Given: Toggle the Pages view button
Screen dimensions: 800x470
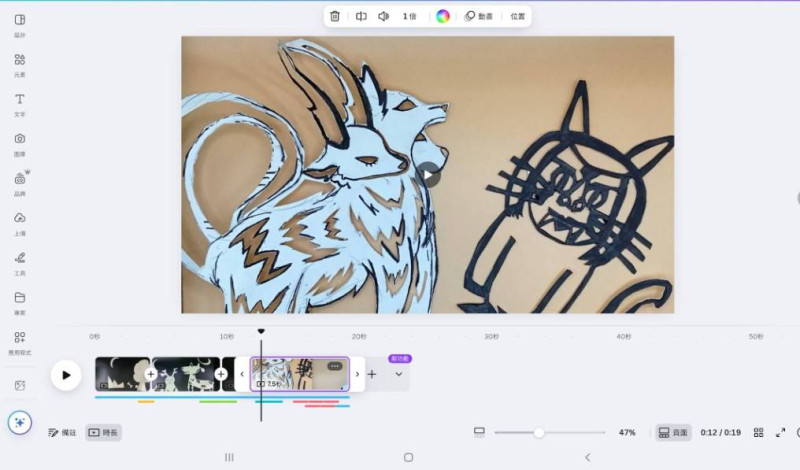Looking at the screenshot, I should [673, 433].
